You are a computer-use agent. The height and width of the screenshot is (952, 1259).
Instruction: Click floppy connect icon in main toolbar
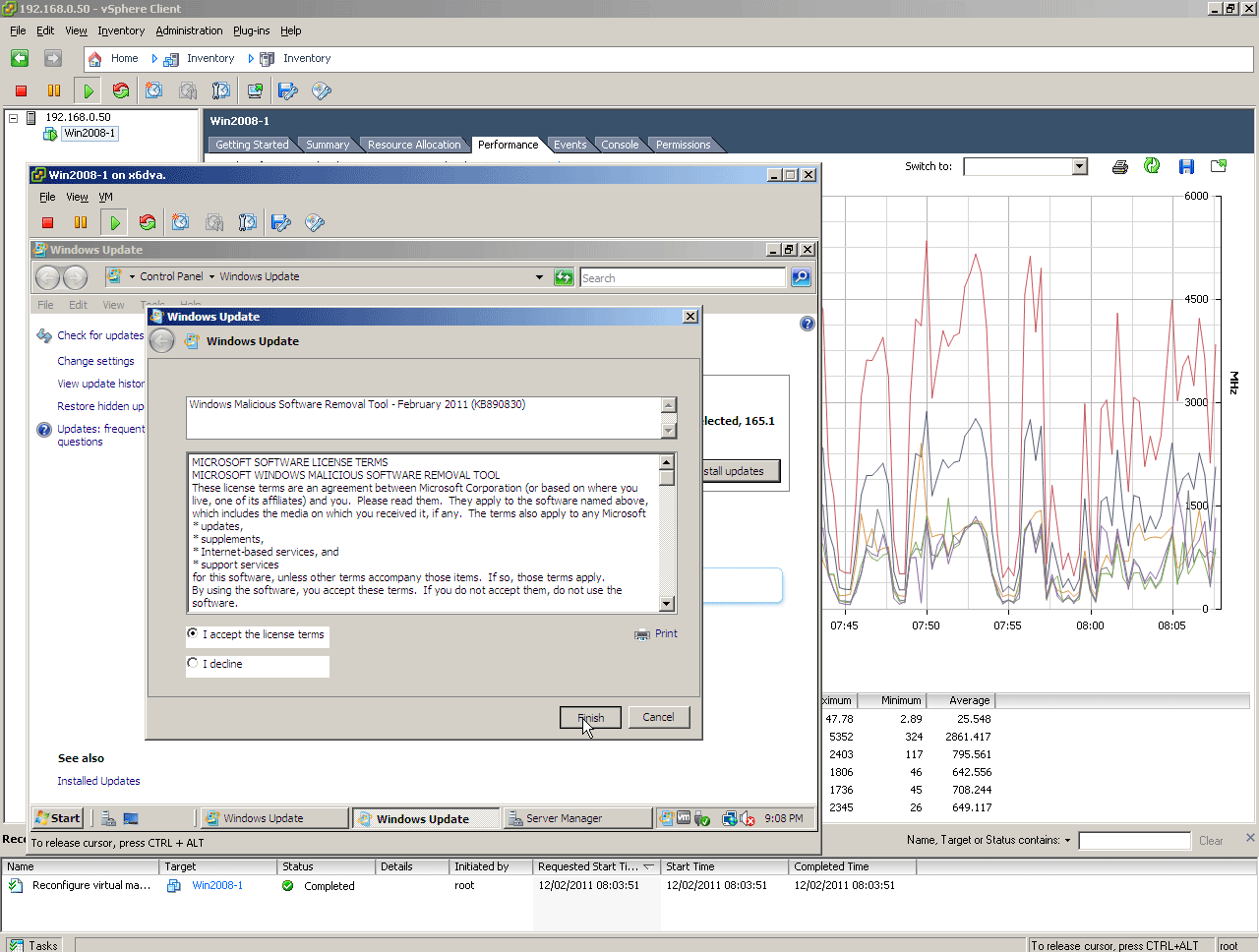(288, 90)
